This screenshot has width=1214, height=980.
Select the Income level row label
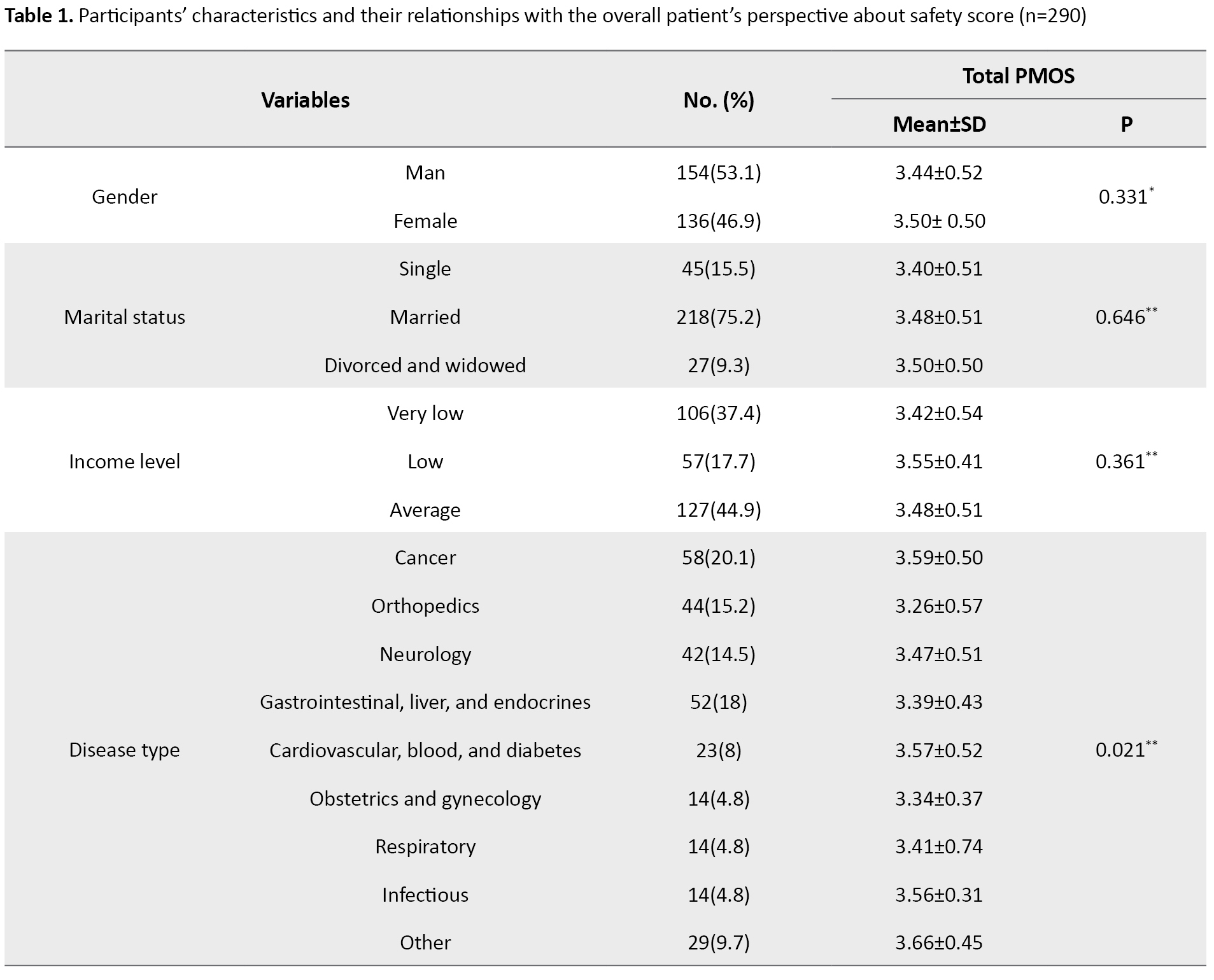click(124, 461)
